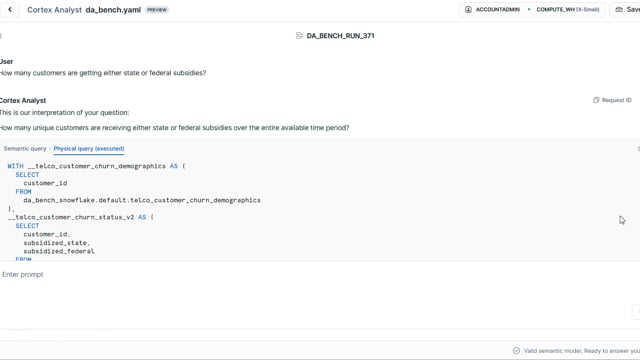Open the ACCOUNTADMIN COMPUTE_WH role selector
The height and width of the screenshot is (360, 640).
coord(532,9)
